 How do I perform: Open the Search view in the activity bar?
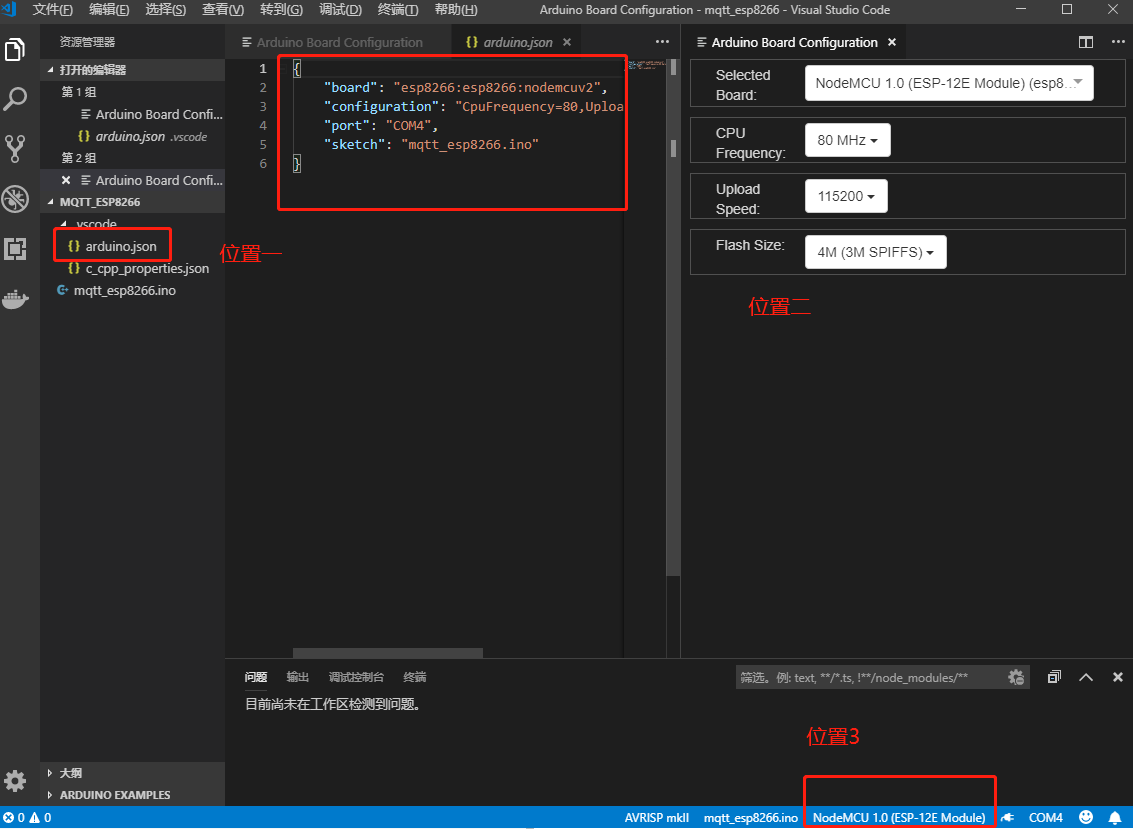coord(15,99)
